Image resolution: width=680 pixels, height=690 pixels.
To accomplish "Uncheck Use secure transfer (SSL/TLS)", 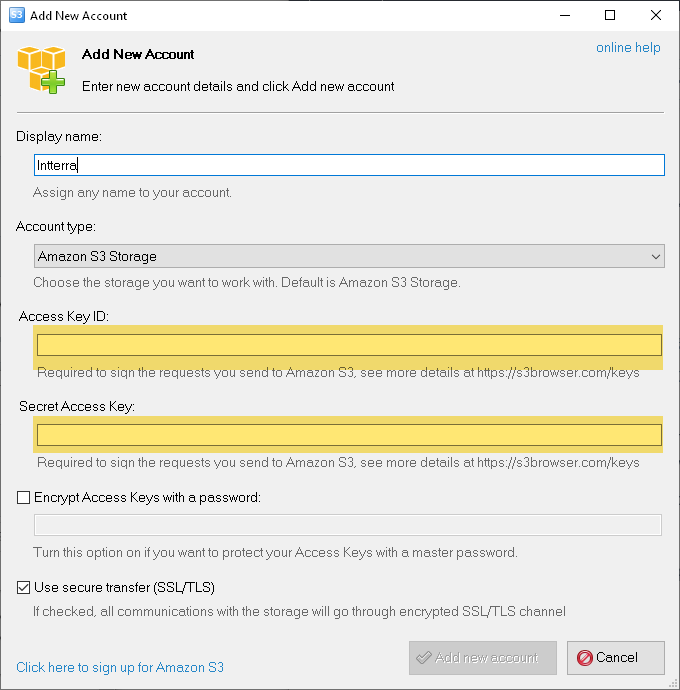I will 23,587.
